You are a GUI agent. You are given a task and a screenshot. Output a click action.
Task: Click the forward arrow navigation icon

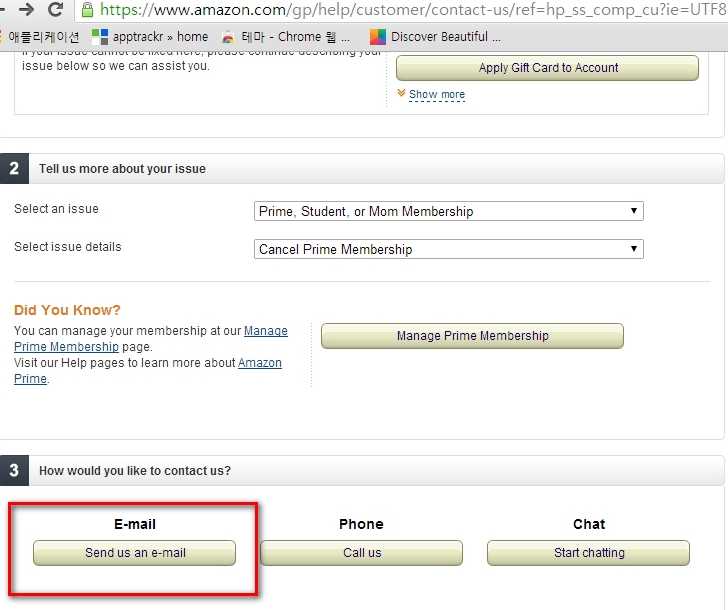pyautogui.click(x=26, y=9)
